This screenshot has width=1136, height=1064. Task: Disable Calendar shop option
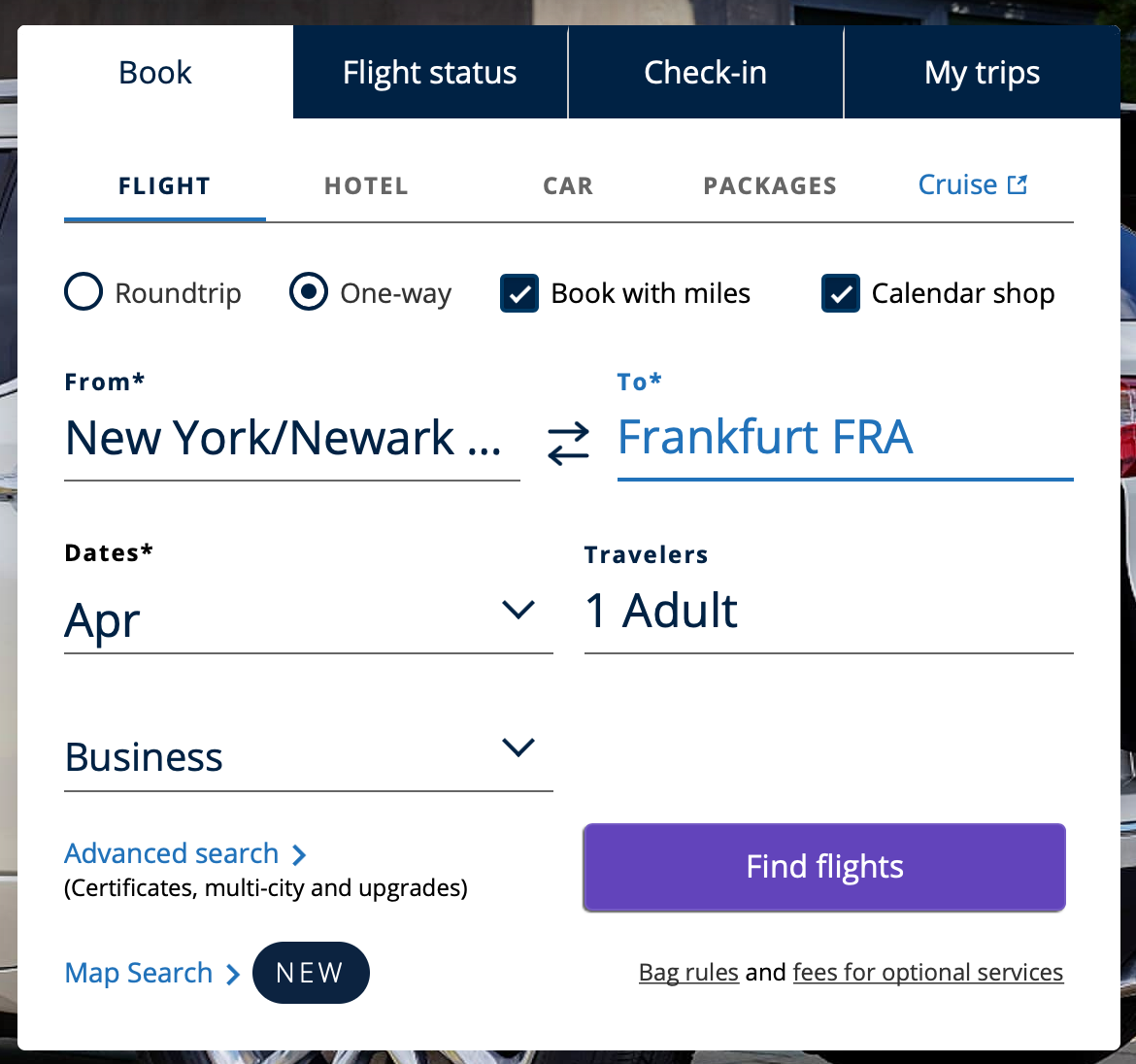[x=840, y=292]
